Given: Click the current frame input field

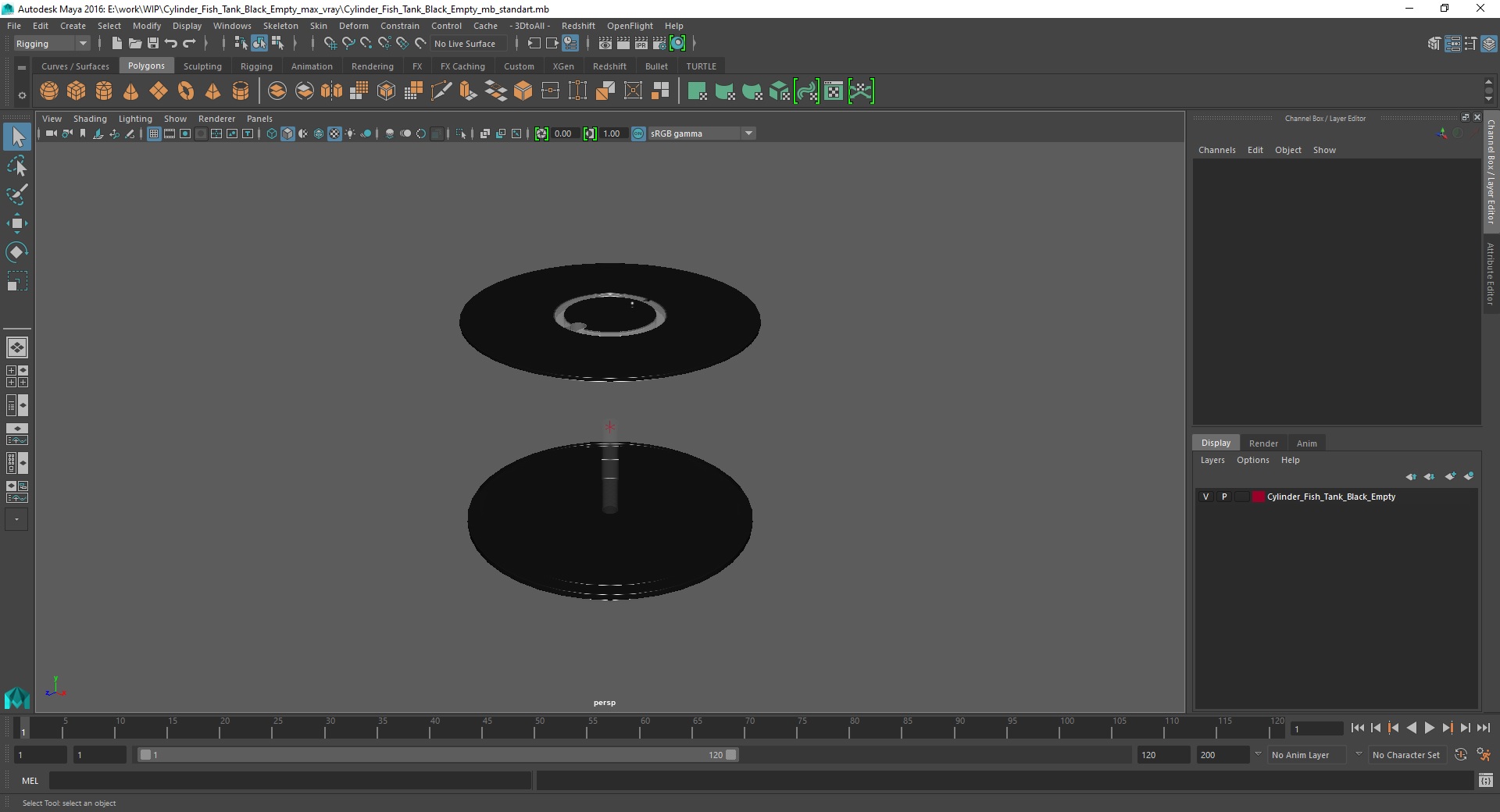Looking at the screenshot, I should (x=1317, y=728).
